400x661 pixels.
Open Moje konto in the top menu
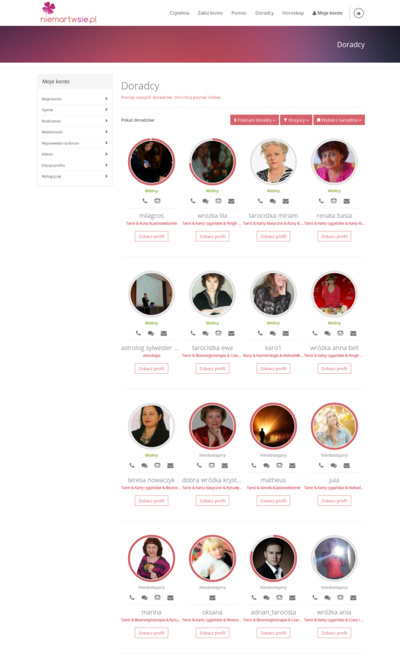(327, 13)
